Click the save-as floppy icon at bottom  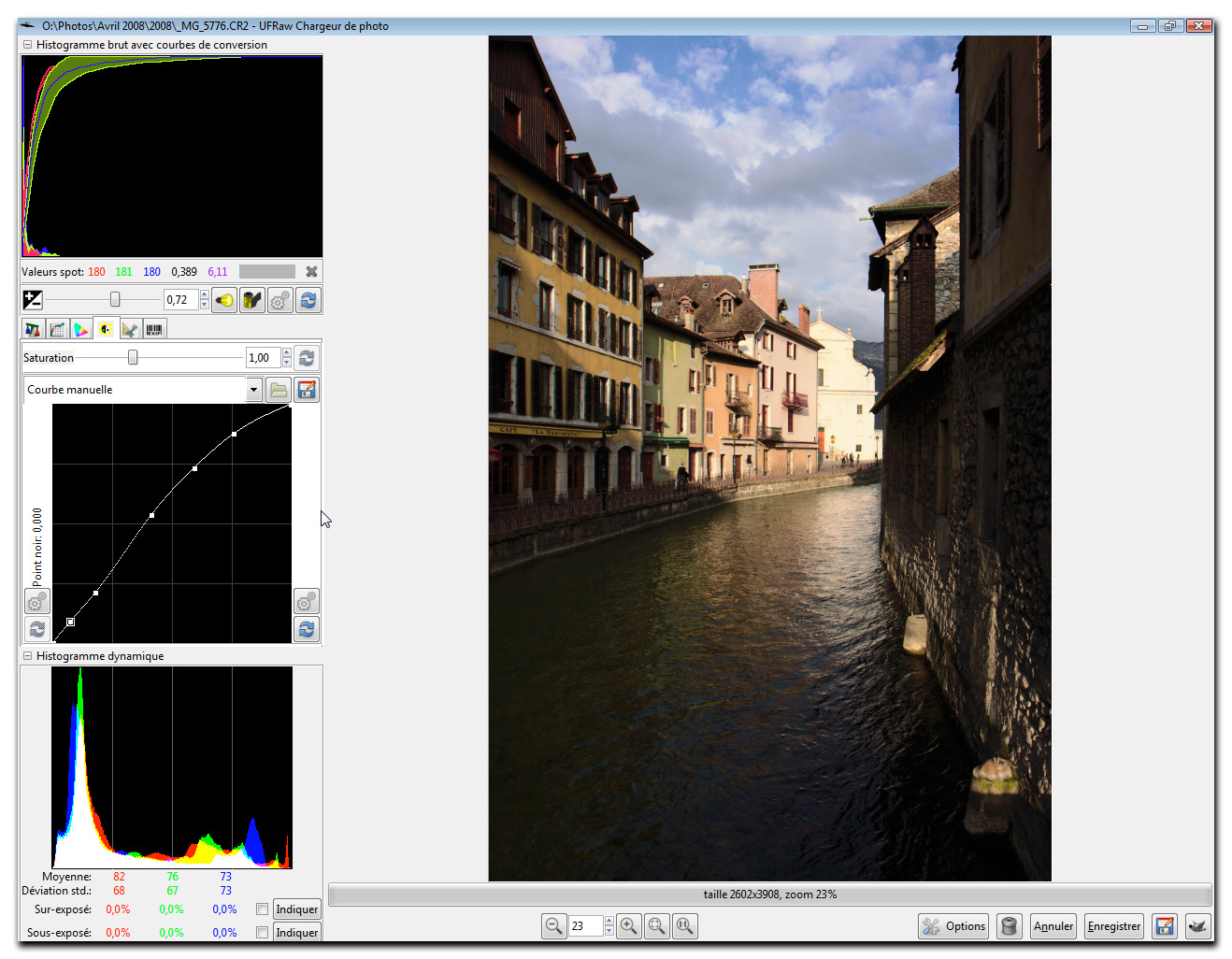pyautogui.click(x=1165, y=926)
